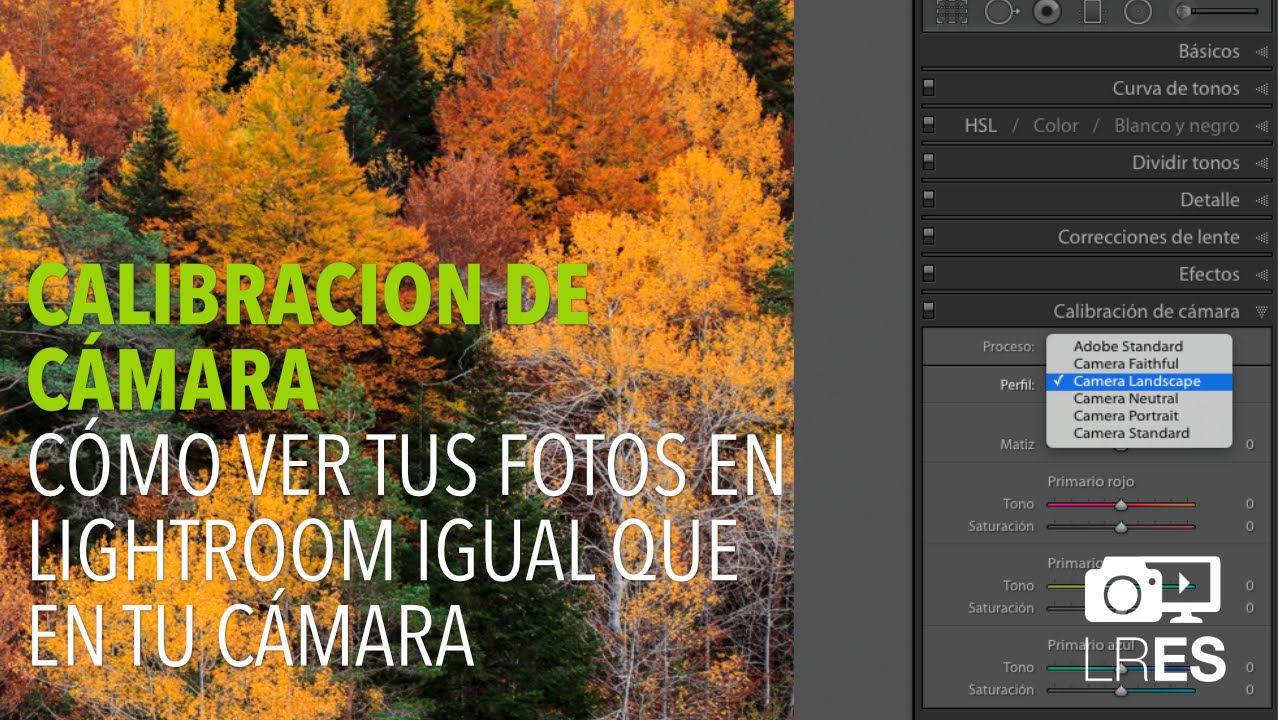Select the Red Eye Correction tool
Image resolution: width=1280 pixels, height=720 pixels.
tap(1047, 11)
